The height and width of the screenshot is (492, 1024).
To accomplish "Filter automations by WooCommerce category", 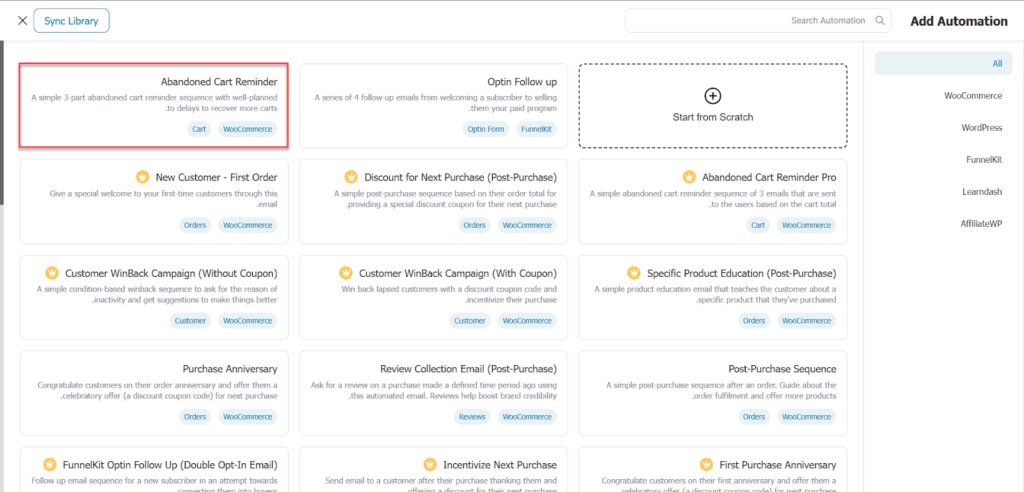I will [x=973, y=96].
